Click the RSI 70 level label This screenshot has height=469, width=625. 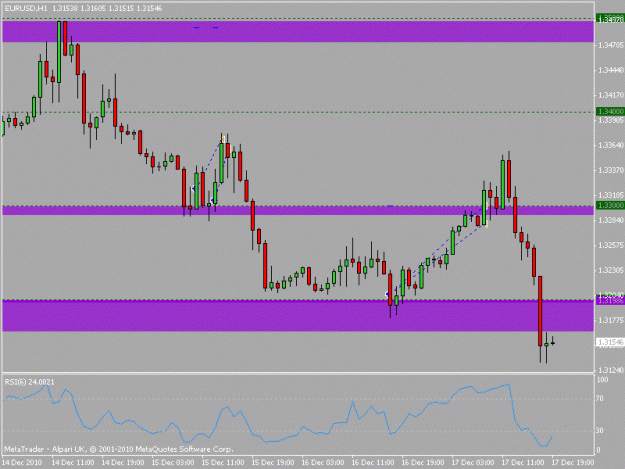(x=599, y=398)
